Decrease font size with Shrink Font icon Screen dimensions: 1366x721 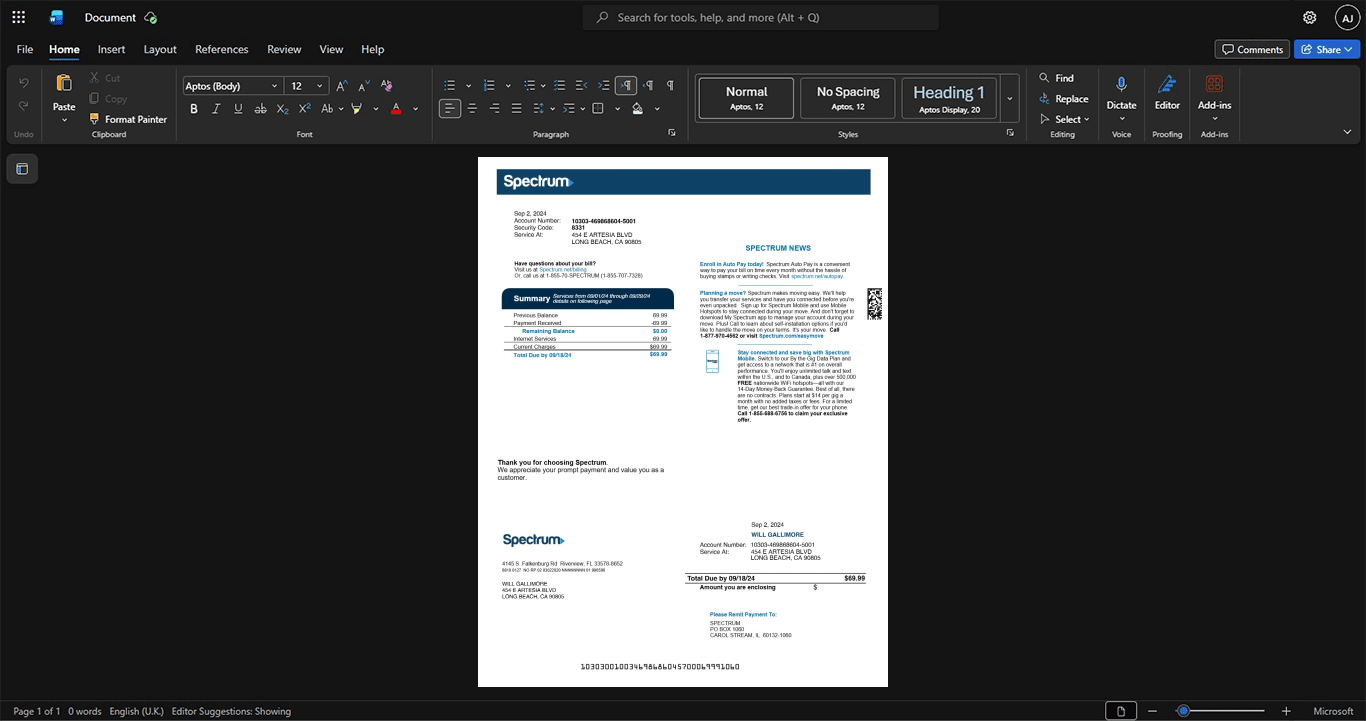364,86
